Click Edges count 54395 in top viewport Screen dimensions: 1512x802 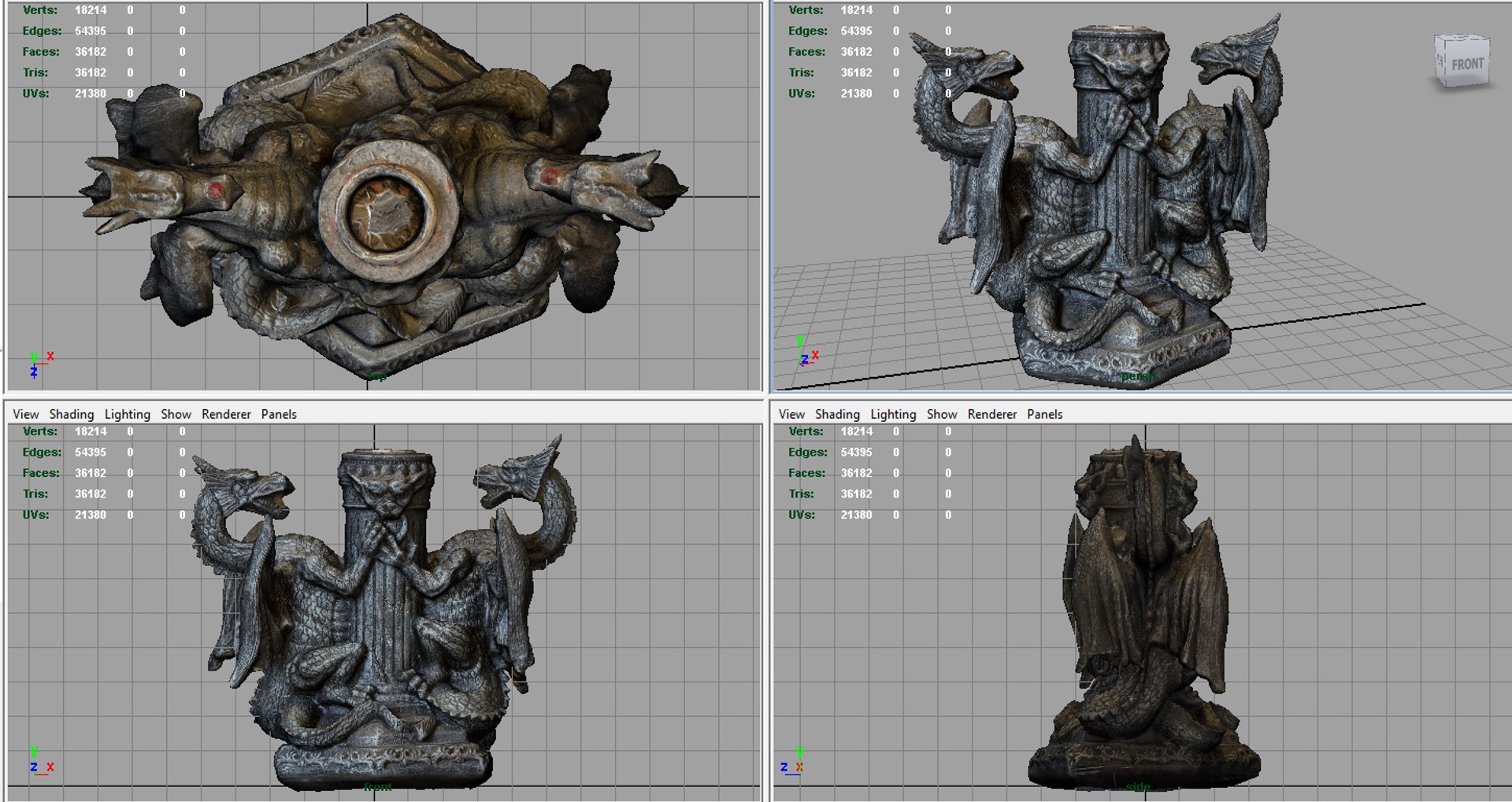tap(91, 31)
